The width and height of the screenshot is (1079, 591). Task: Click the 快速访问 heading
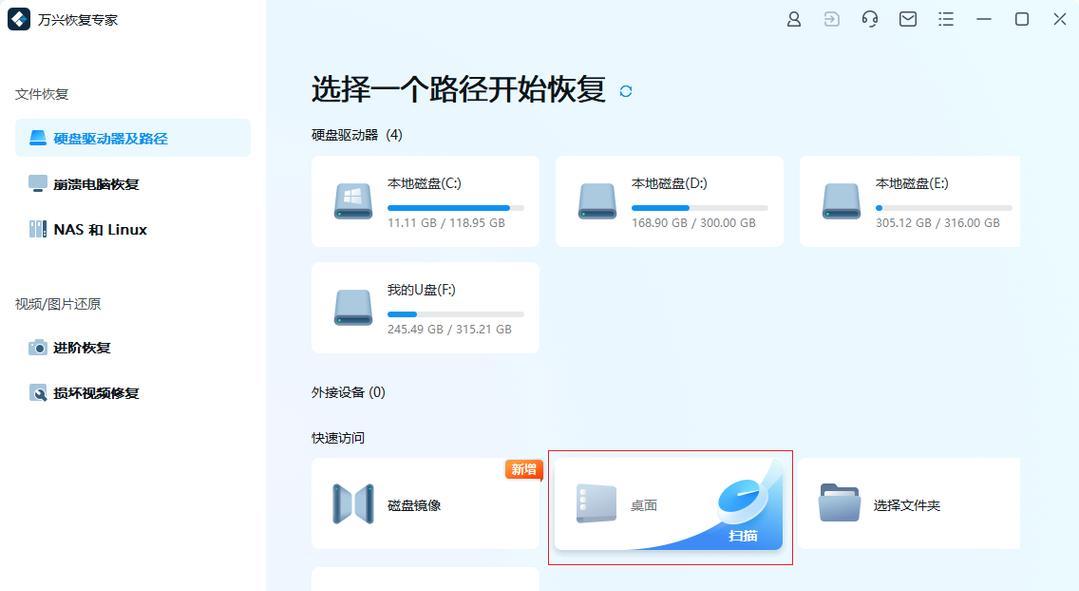click(x=338, y=438)
